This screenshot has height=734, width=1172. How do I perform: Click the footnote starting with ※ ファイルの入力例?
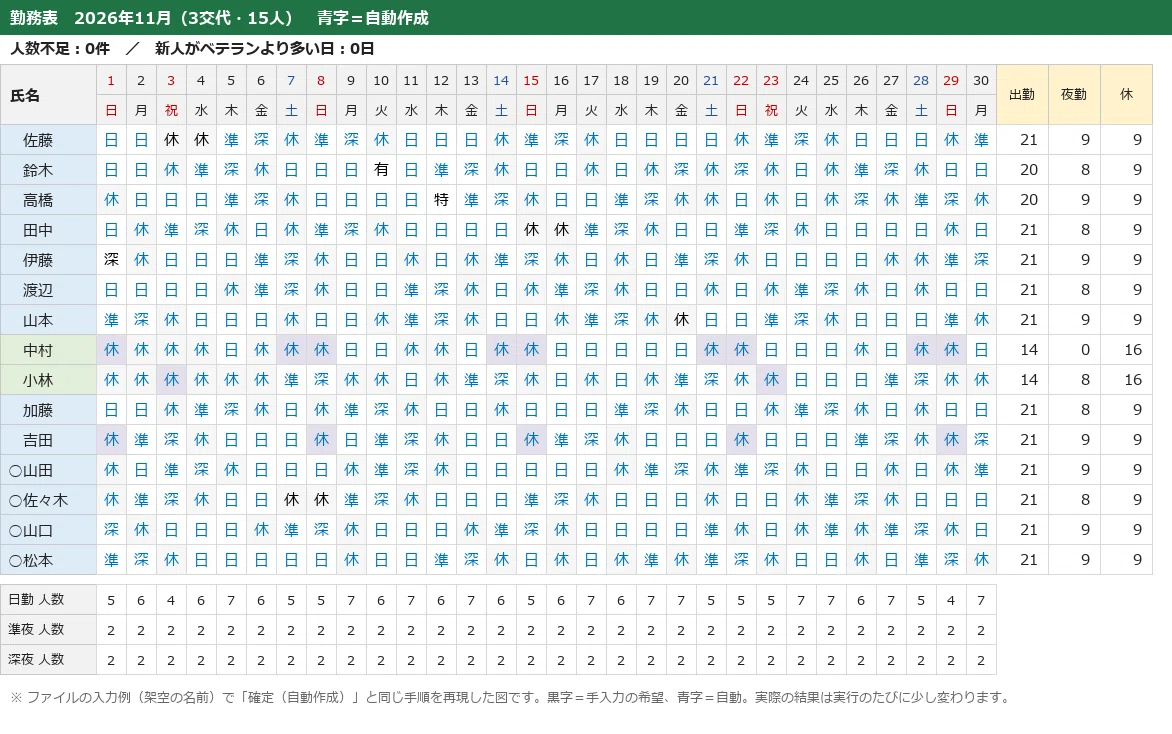pos(511,697)
